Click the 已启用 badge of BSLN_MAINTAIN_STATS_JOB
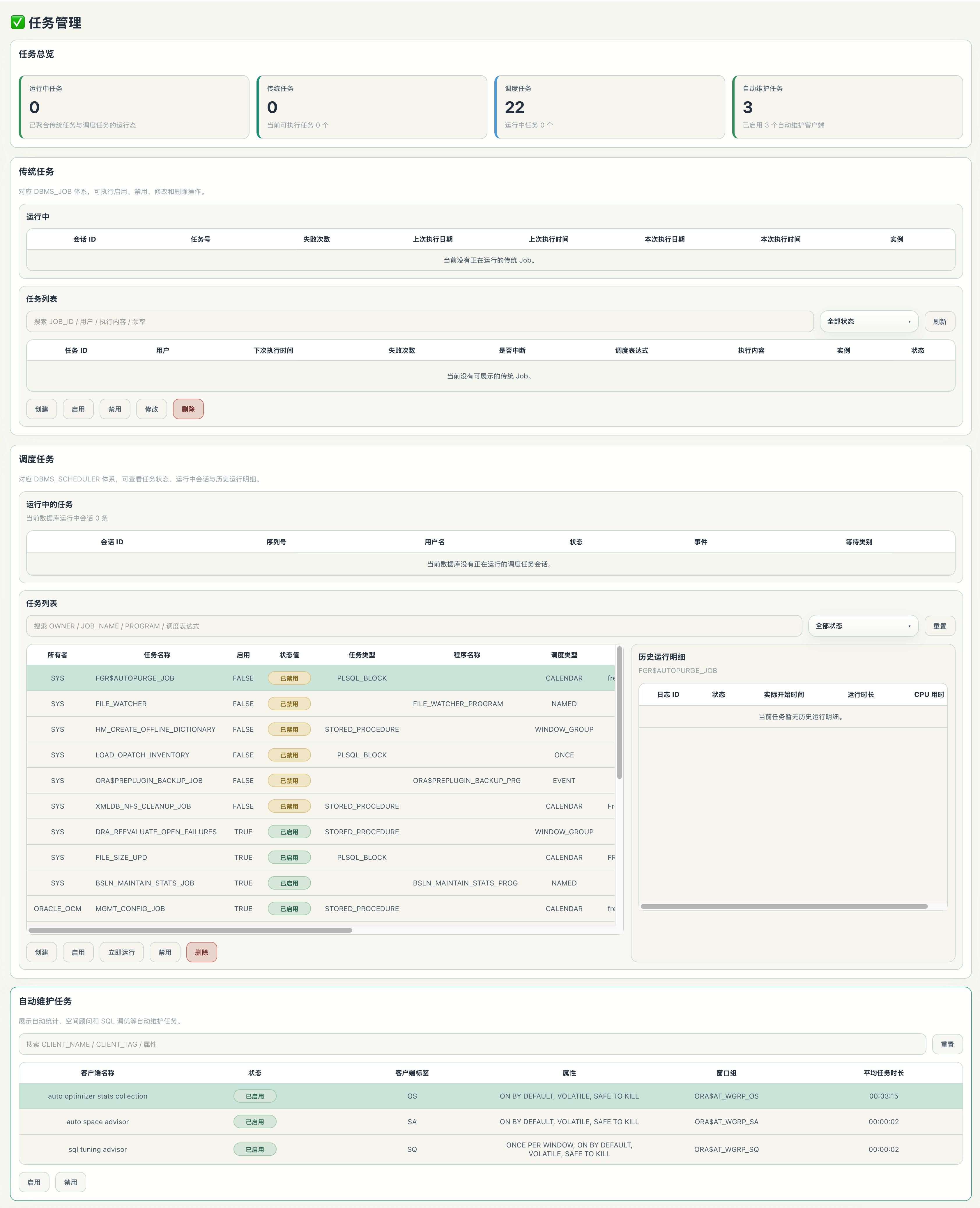This screenshot has height=1208, width=980. (289, 883)
